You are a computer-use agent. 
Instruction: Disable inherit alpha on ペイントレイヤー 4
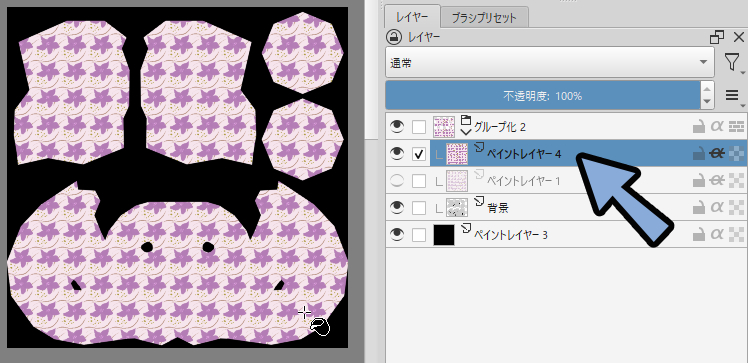click(717, 154)
